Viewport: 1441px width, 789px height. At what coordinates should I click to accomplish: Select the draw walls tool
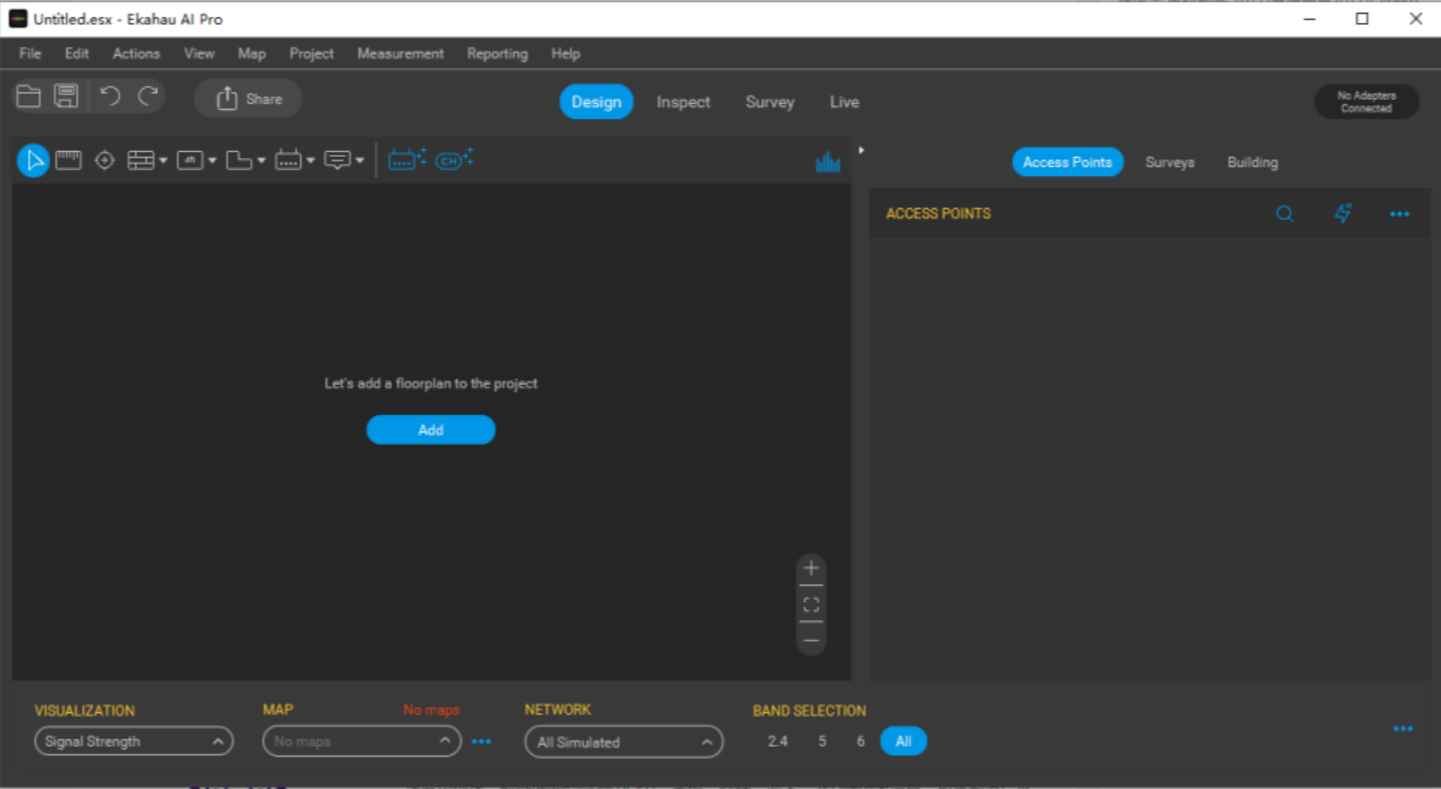(140, 159)
